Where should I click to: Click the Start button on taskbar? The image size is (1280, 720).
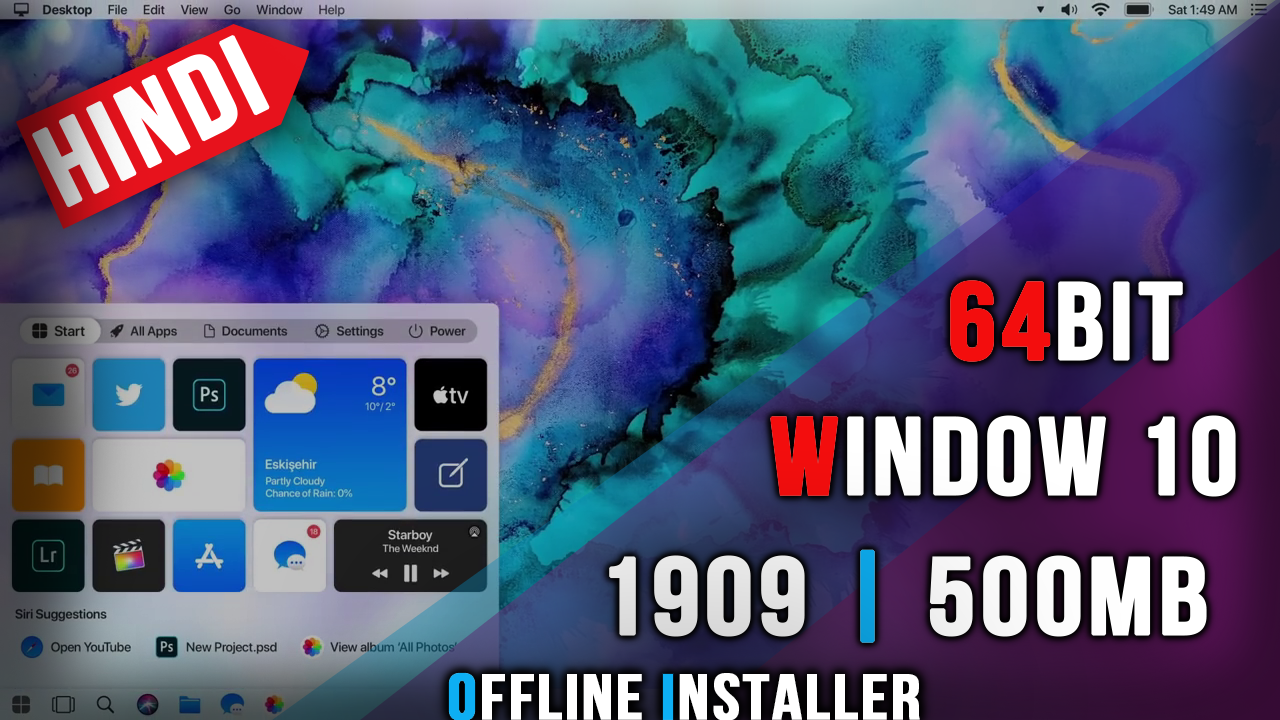click(x=21, y=704)
